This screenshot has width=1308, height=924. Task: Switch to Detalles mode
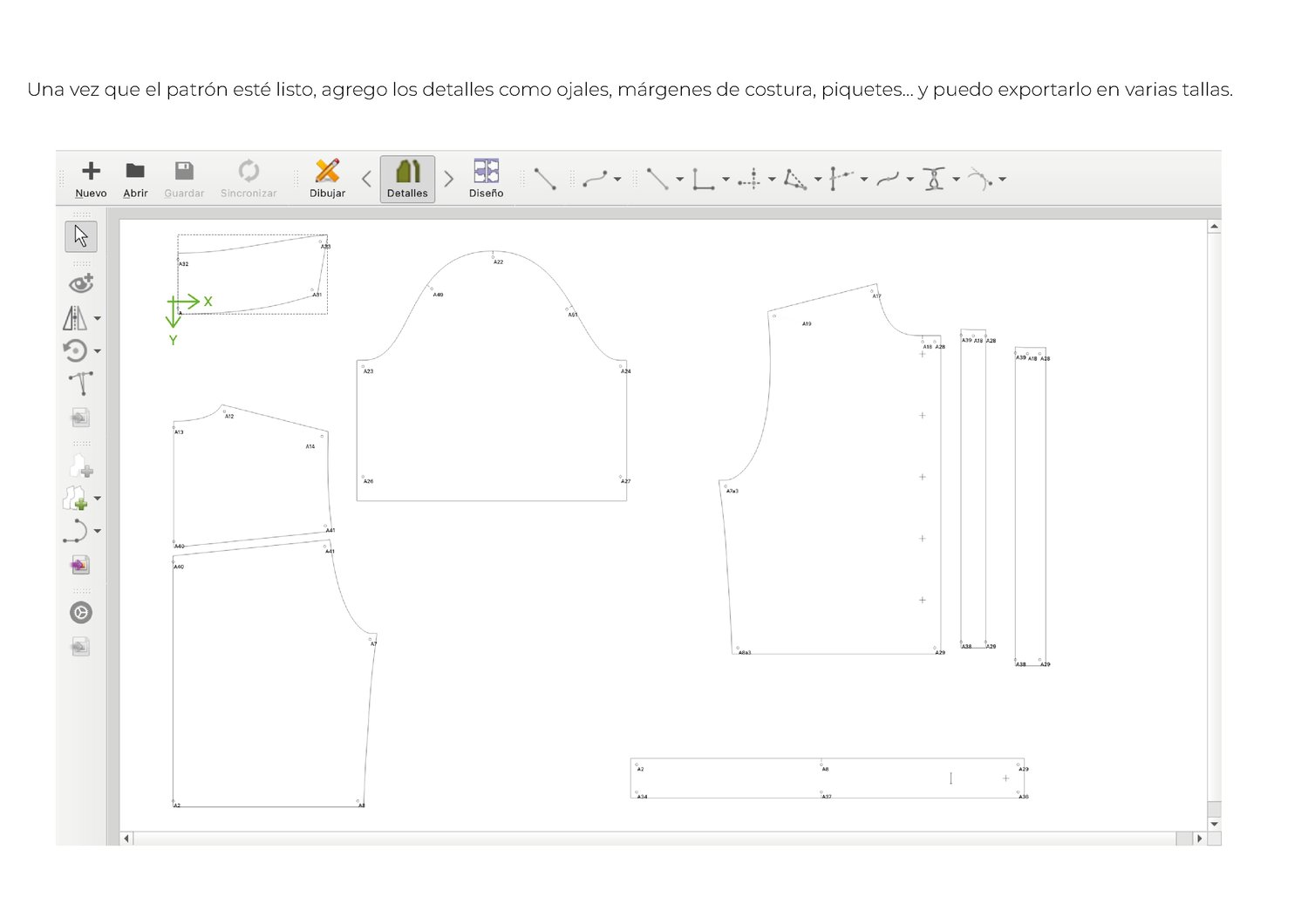click(x=407, y=180)
